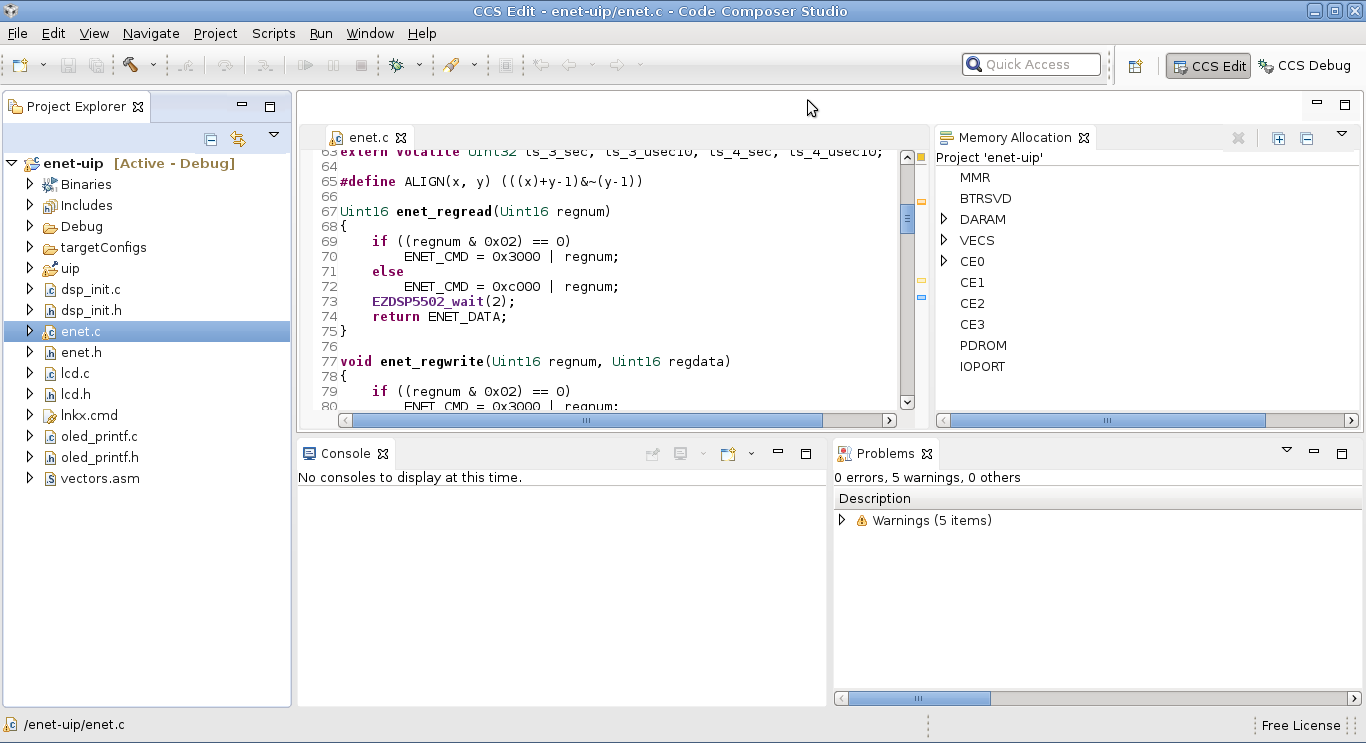Click the flashlight Search toolbar icon
This screenshot has width=1366, height=743.
coord(451,65)
